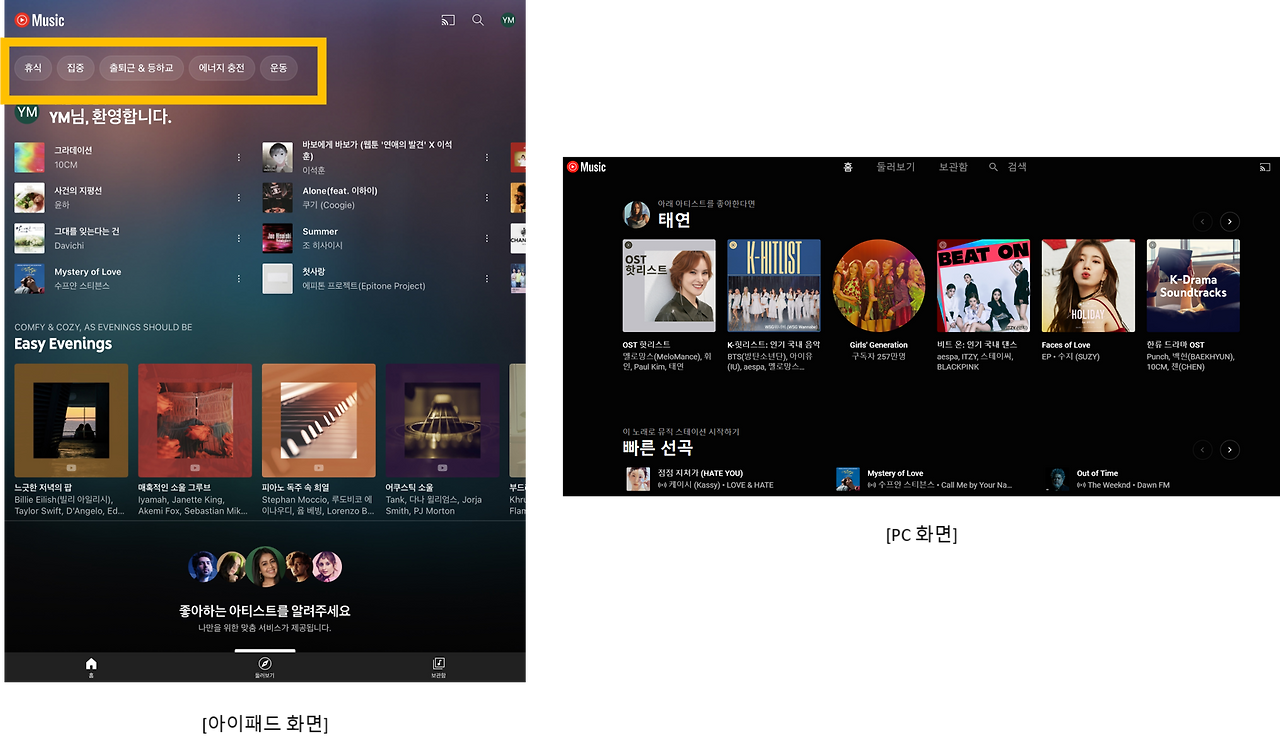Viewport: 1280px width, 747px height.
Task: Play Out of Time by The Weeknd
Action: tap(1058, 479)
